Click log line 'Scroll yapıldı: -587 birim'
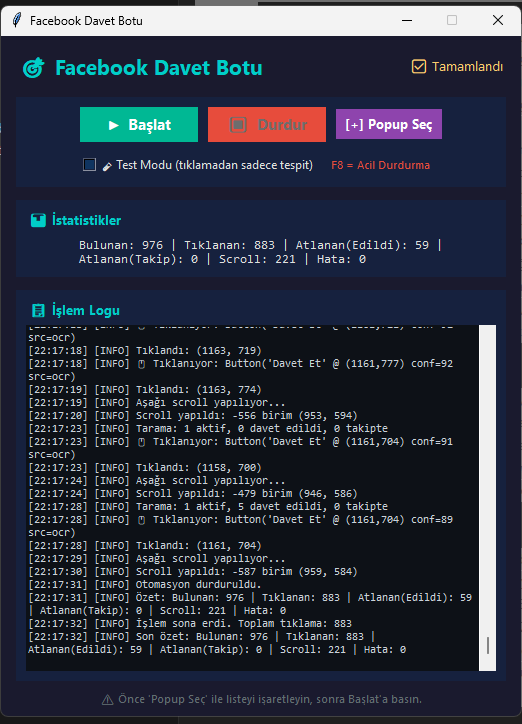522x724 pixels. point(193,572)
